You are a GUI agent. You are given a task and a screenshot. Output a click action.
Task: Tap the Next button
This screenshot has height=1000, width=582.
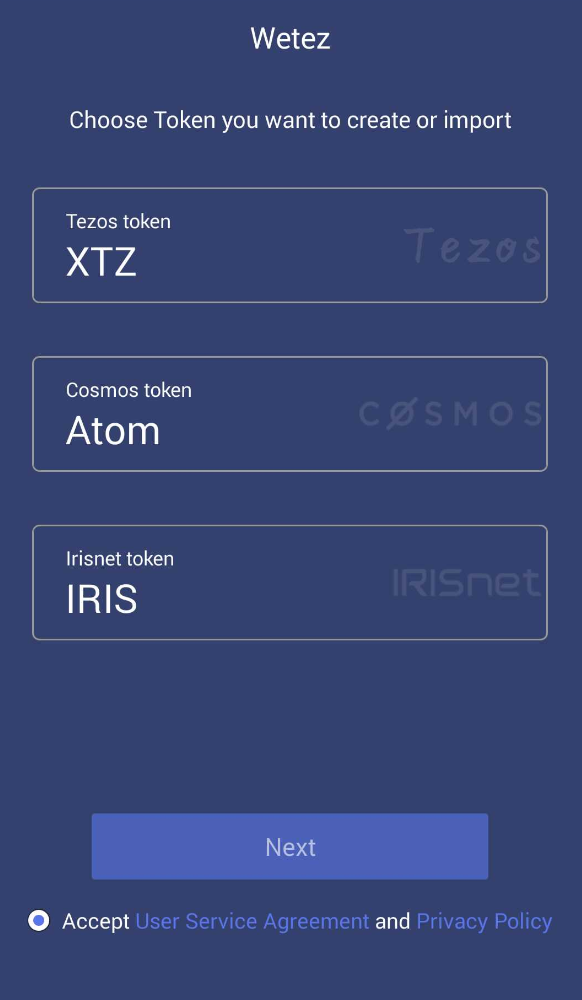tap(290, 846)
